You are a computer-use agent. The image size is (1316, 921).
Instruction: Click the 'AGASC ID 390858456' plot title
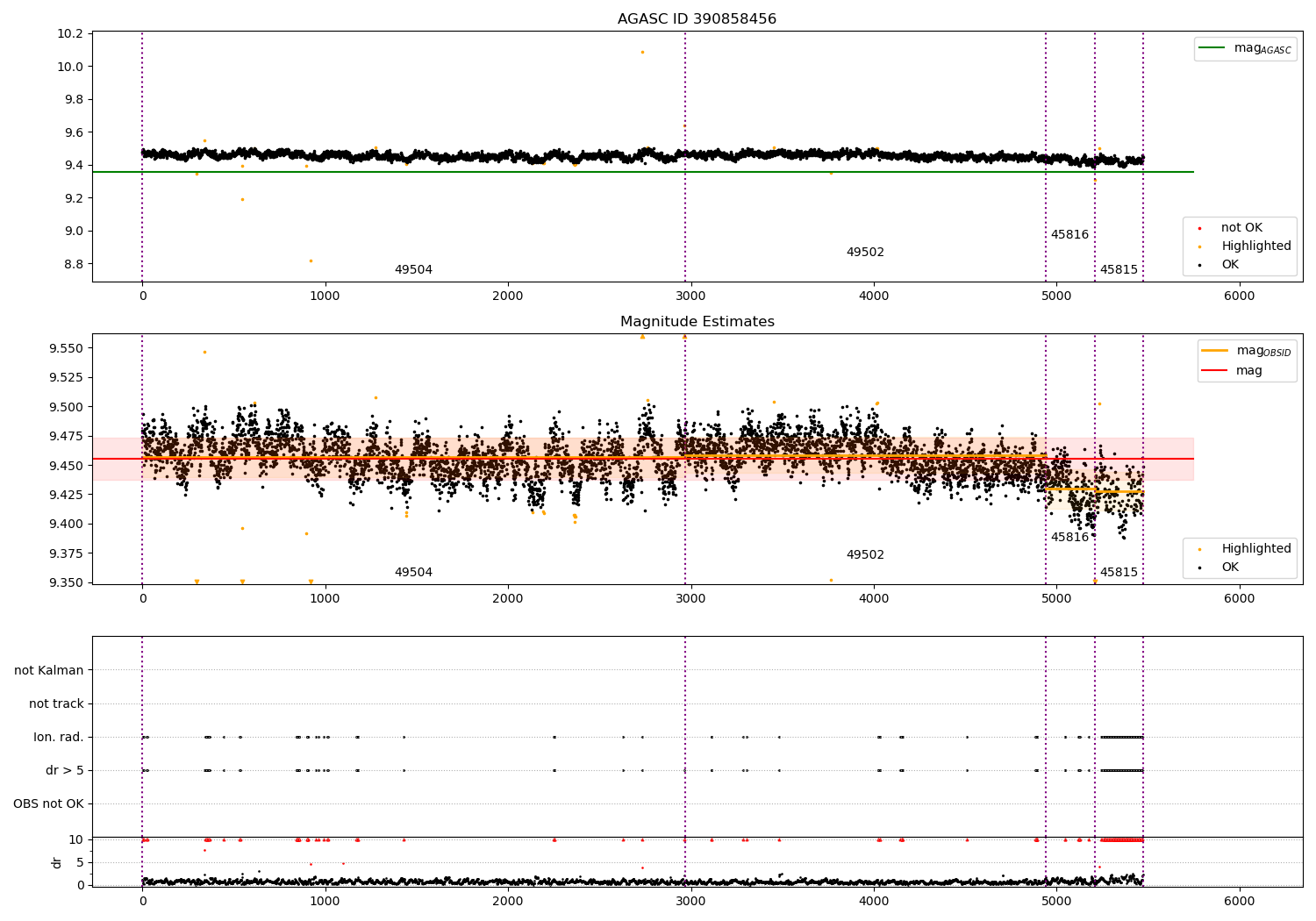coord(697,19)
